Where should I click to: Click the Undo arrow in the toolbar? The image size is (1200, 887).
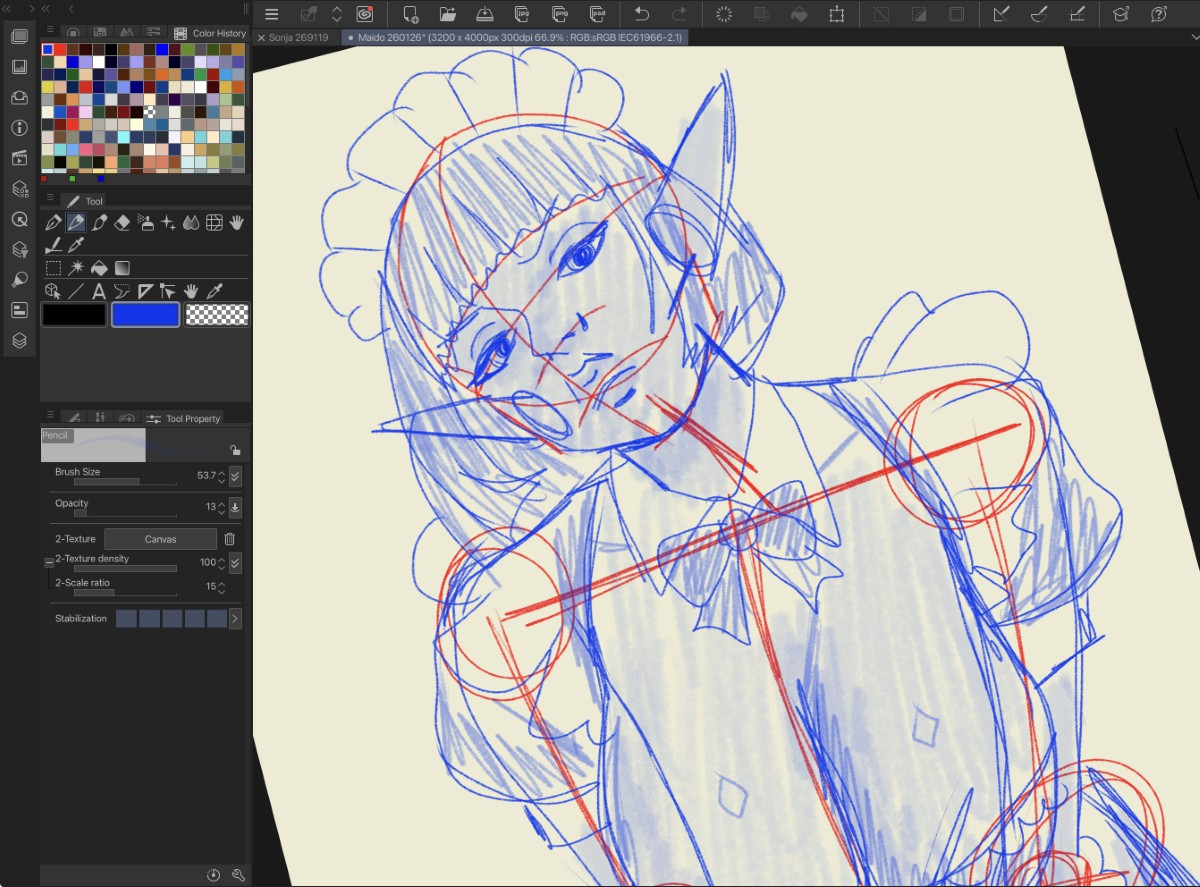pyautogui.click(x=642, y=14)
